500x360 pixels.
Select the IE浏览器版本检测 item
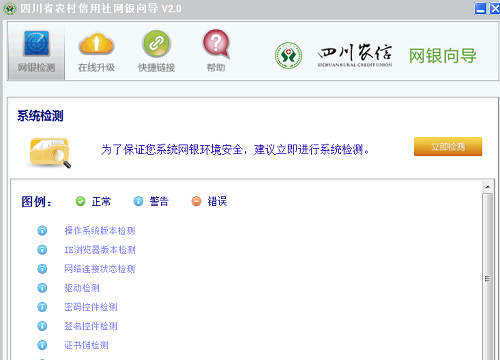100,249
